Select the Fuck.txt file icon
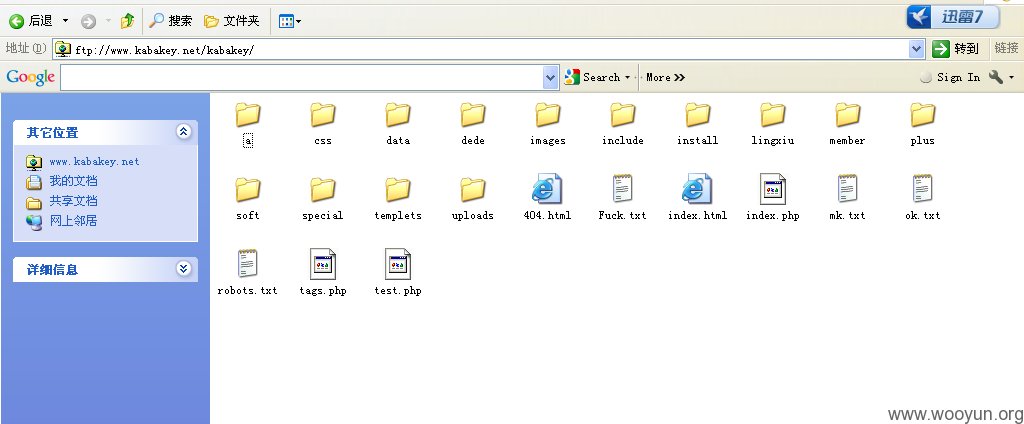The width and height of the screenshot is (1024, 424). pyautogui.click(x=622, y=189)
